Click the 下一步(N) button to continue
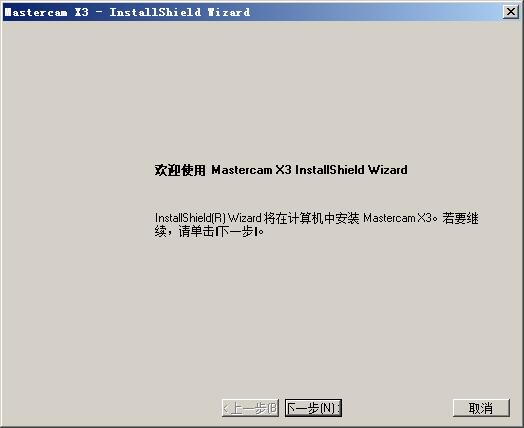 [313, 408]
